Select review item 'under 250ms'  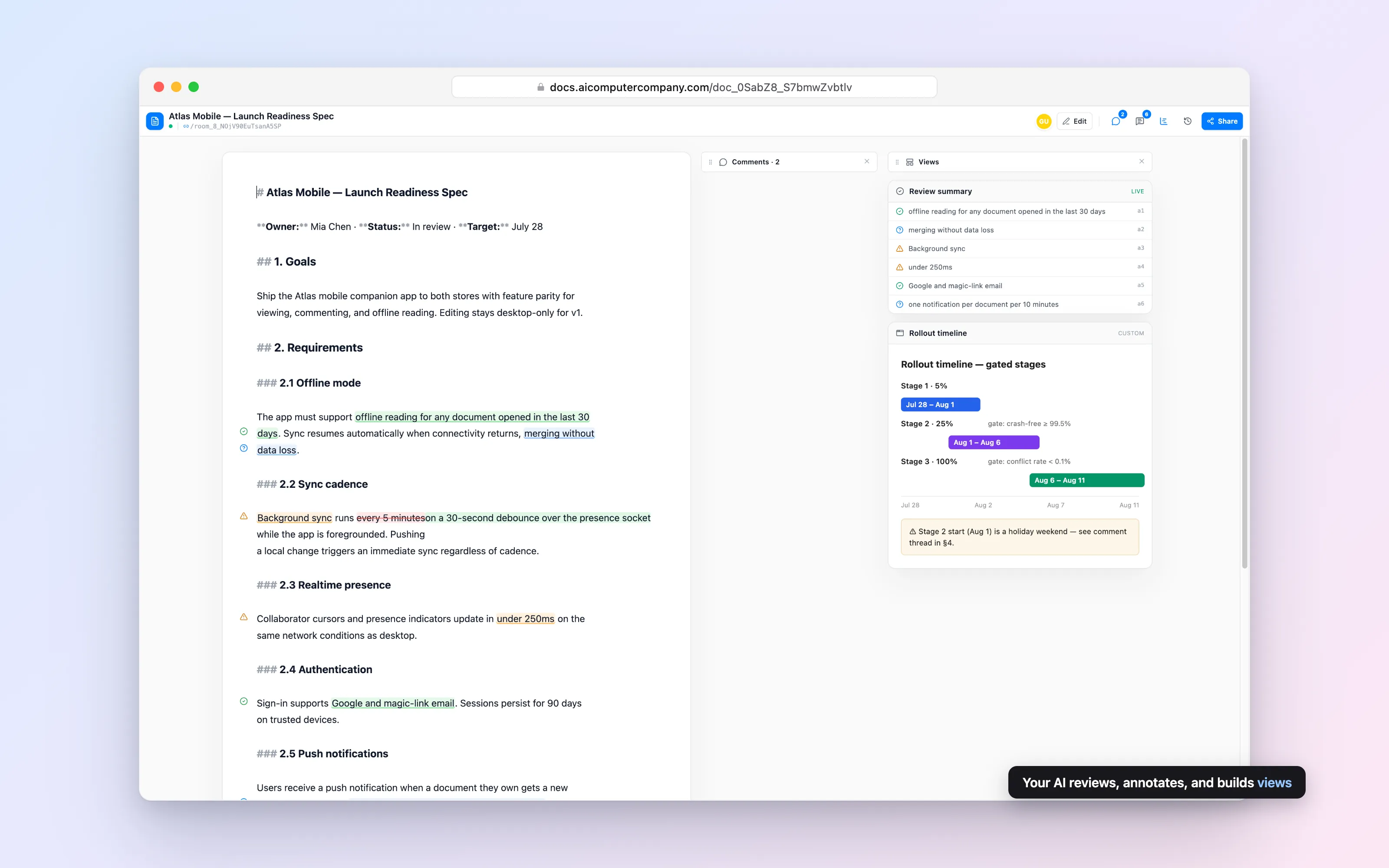pos(1020,267)
